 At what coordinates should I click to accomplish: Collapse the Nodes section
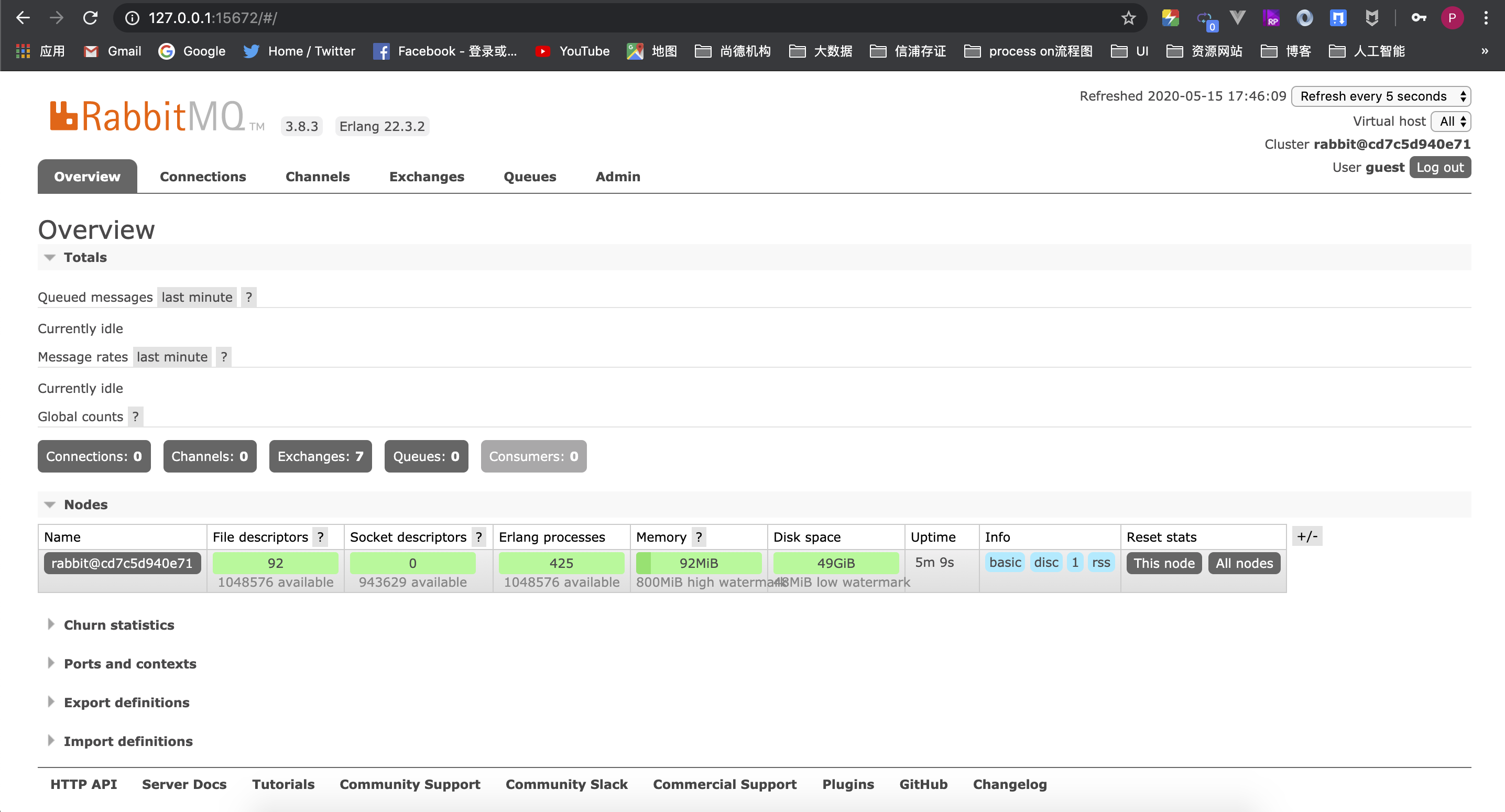coord(85,504)
